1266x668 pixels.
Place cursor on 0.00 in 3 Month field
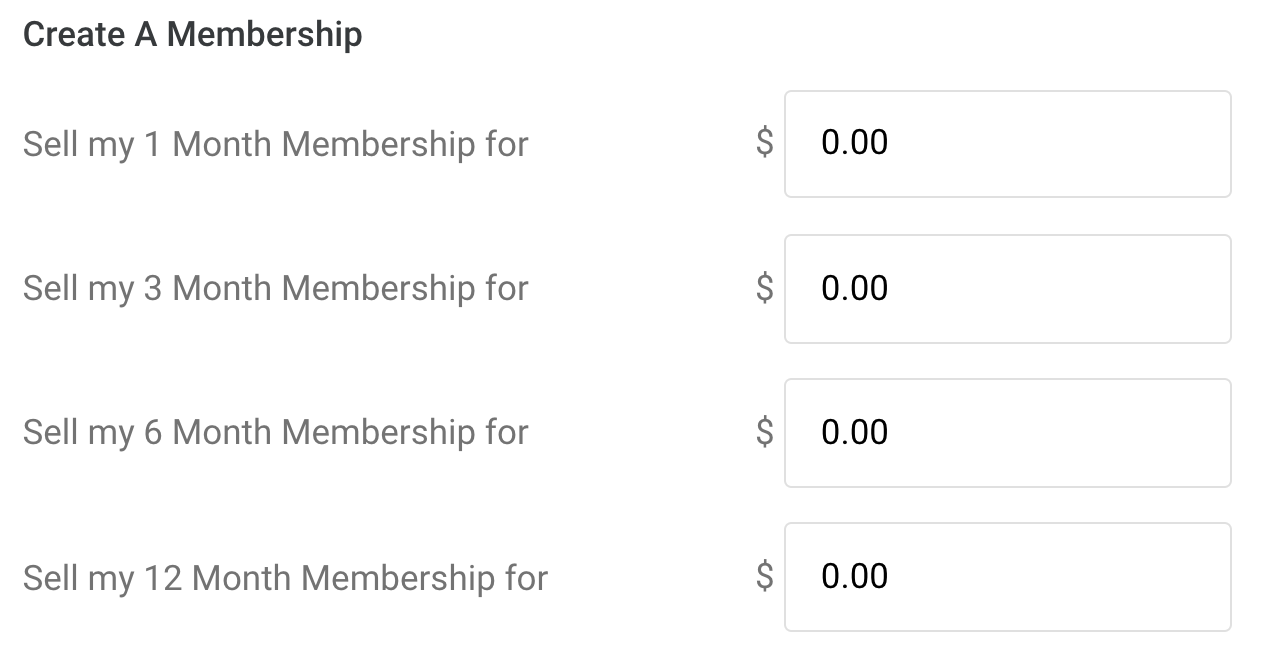pos(854,288)
